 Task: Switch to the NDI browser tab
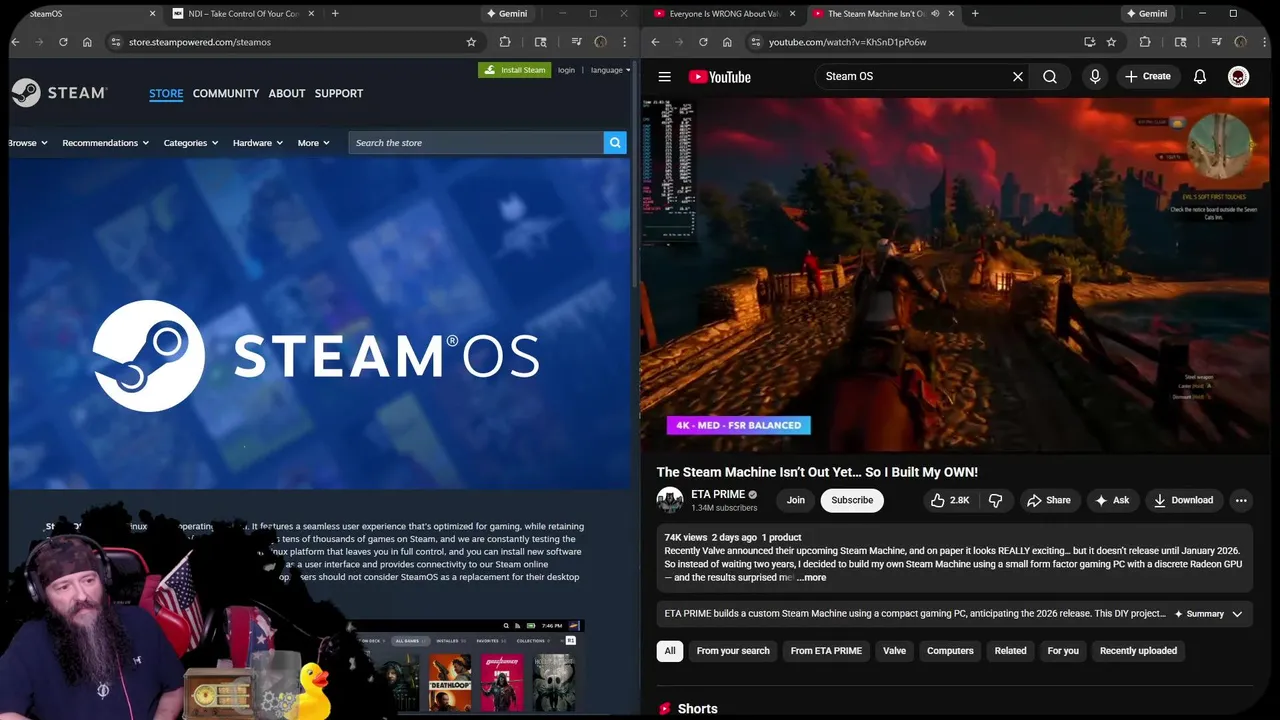(x=243, y=14)
